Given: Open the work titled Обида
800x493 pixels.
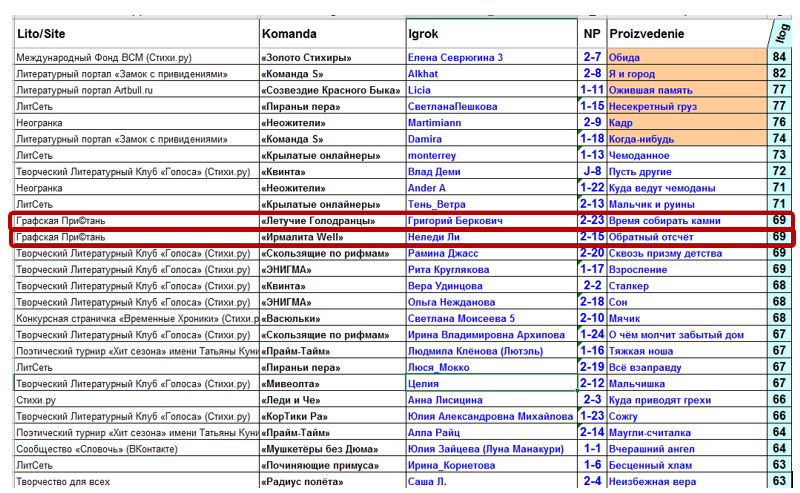Looking at the screenshot, I should click(625, 58).
